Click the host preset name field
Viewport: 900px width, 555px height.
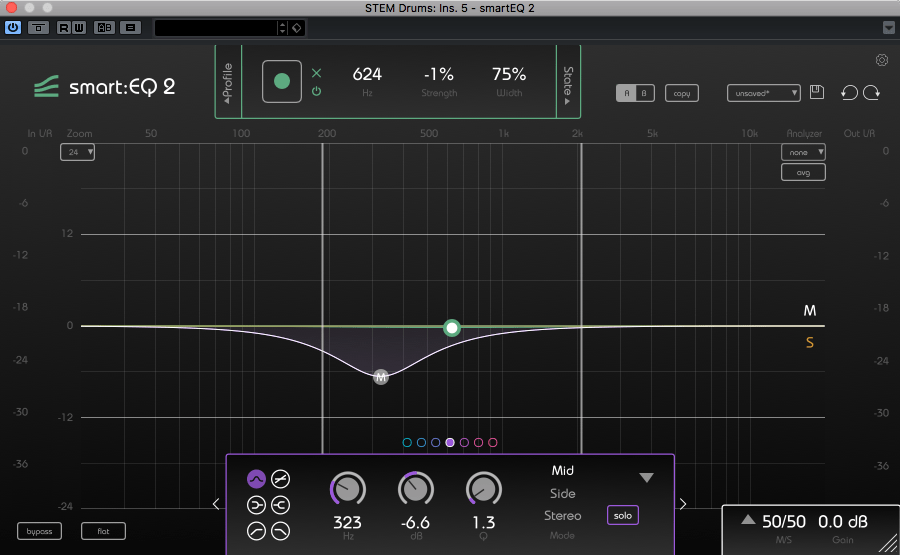[216, 28]
